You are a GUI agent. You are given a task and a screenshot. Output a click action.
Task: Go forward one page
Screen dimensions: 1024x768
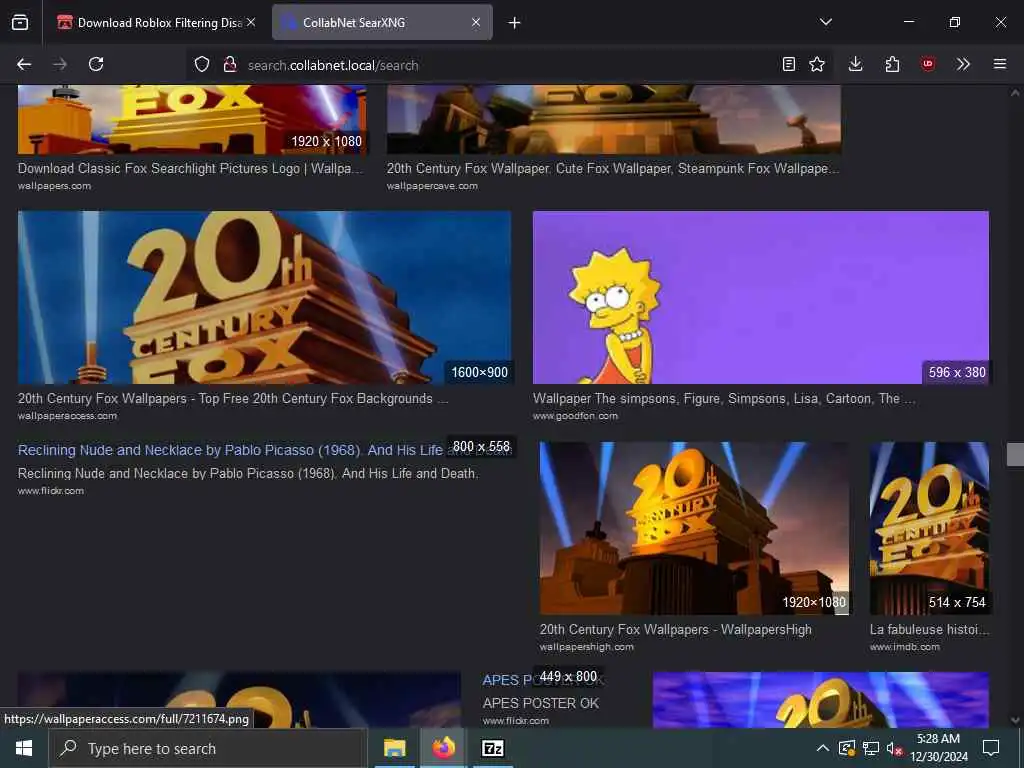click(60, 64)
